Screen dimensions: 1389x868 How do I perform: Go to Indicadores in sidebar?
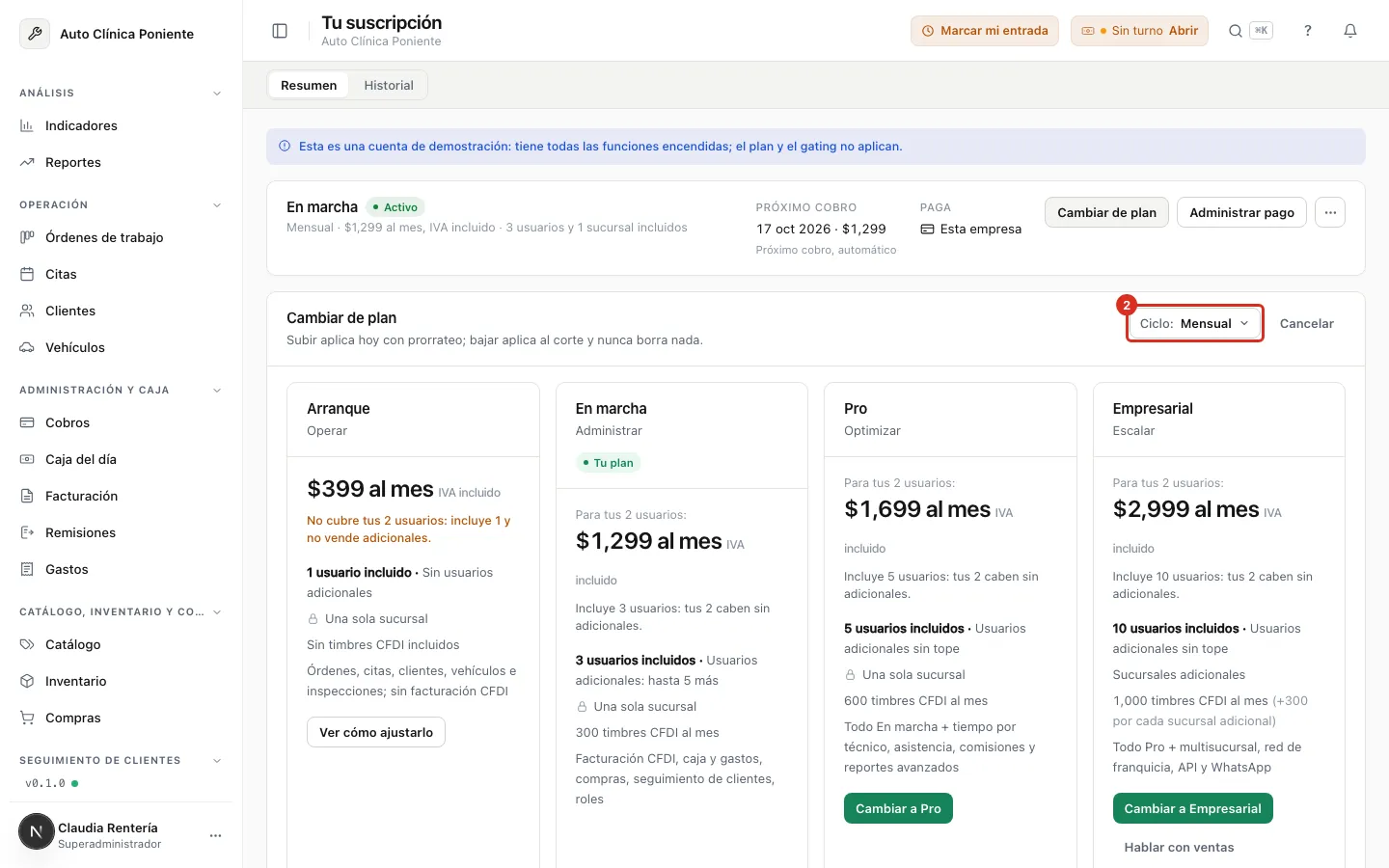click(122, 125)
